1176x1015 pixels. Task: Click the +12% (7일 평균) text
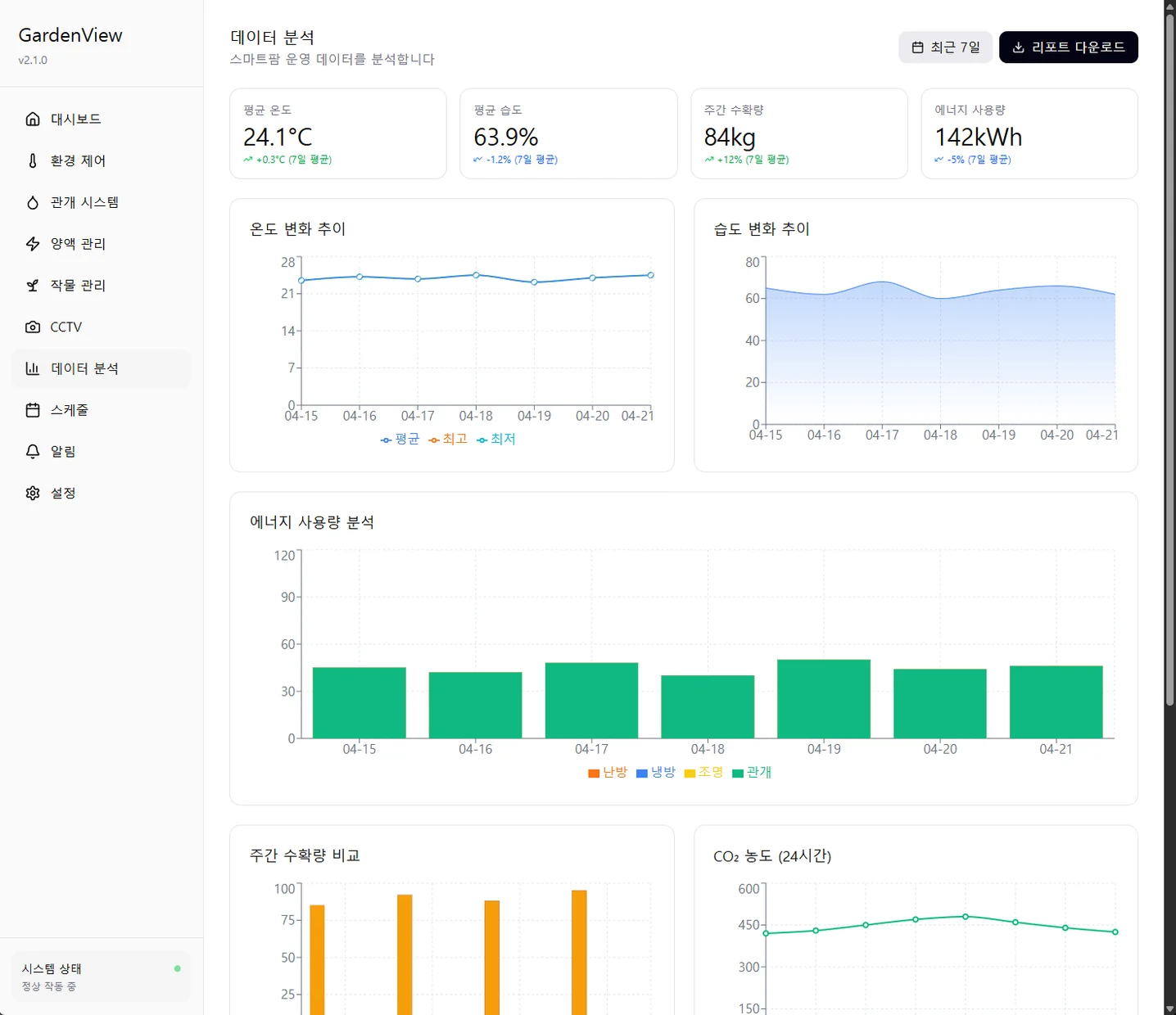[x=753, y=160]
